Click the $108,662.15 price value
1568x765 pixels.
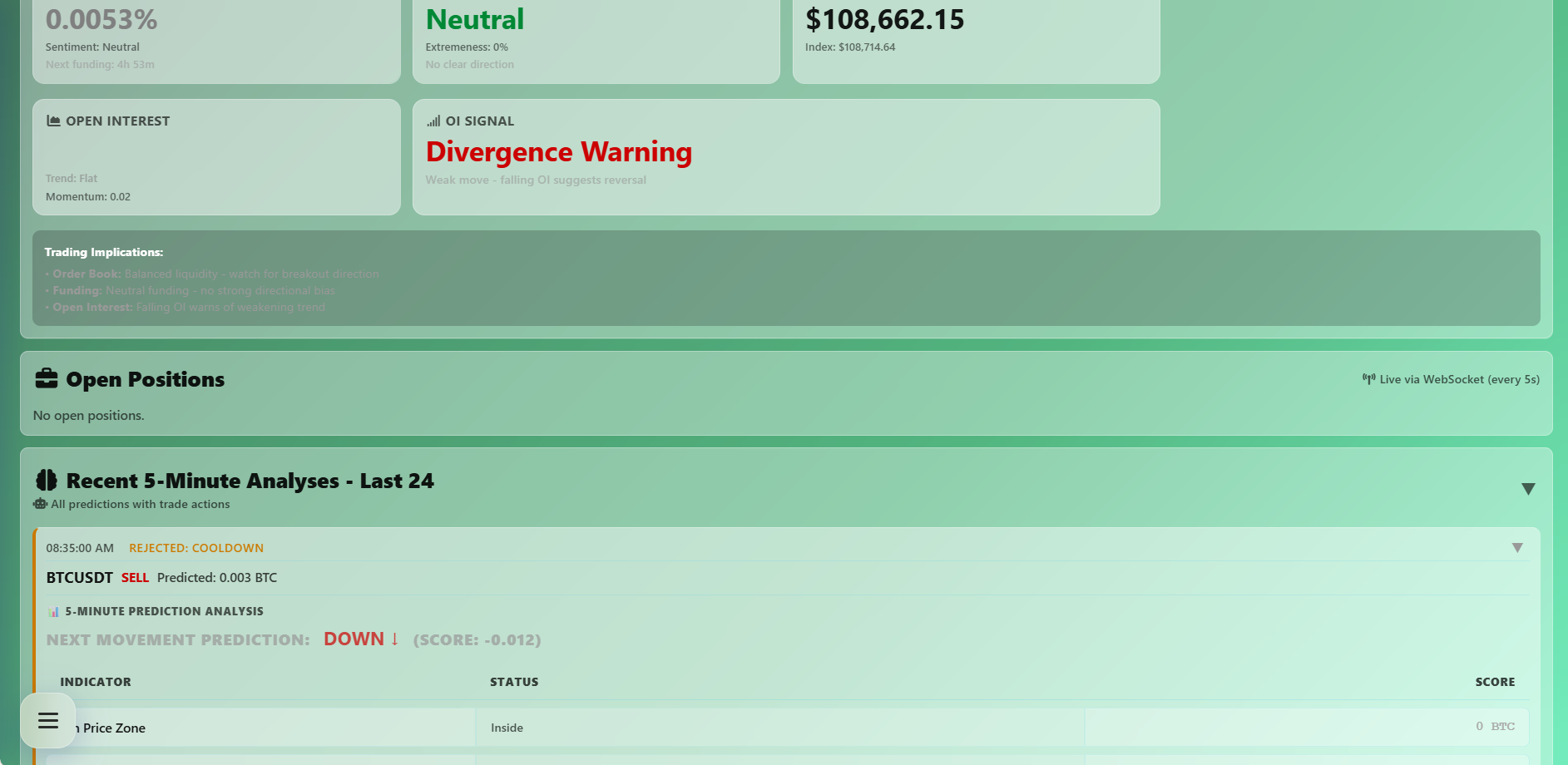[x=884, y=18]
